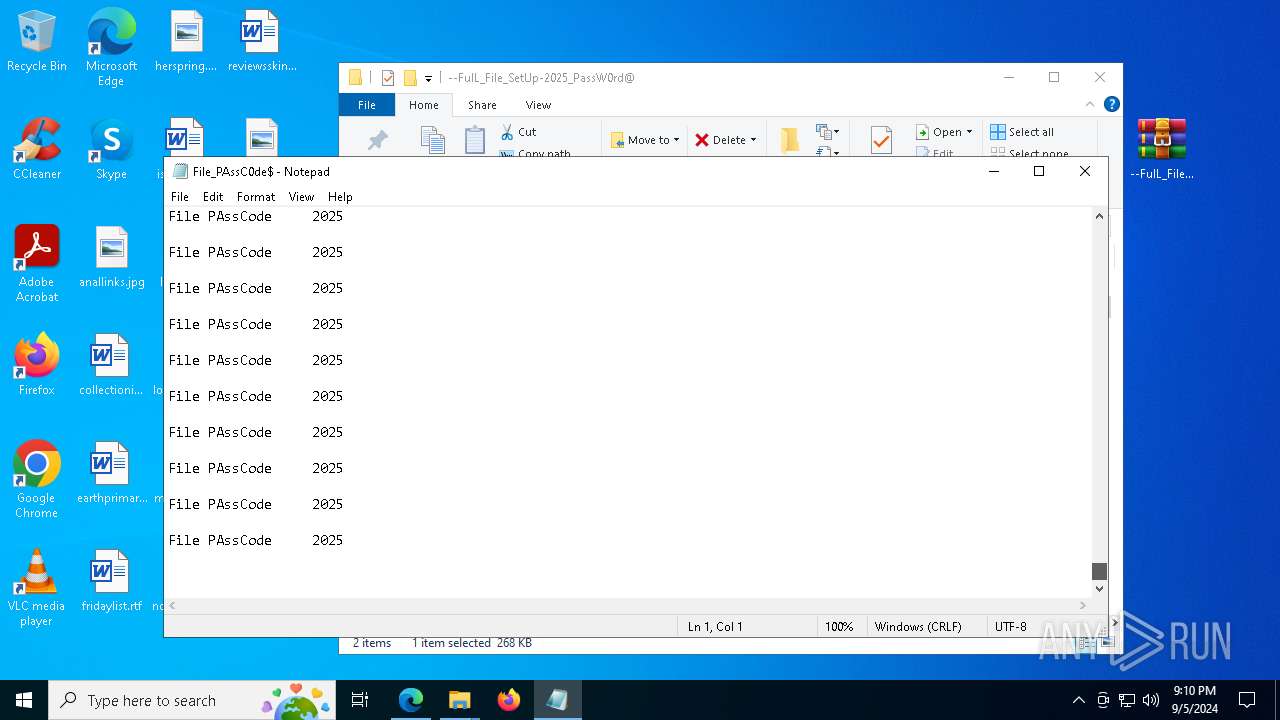
Task: Click the Notepad vertical scrollbar thumb
Action: tap(1099, 571)
